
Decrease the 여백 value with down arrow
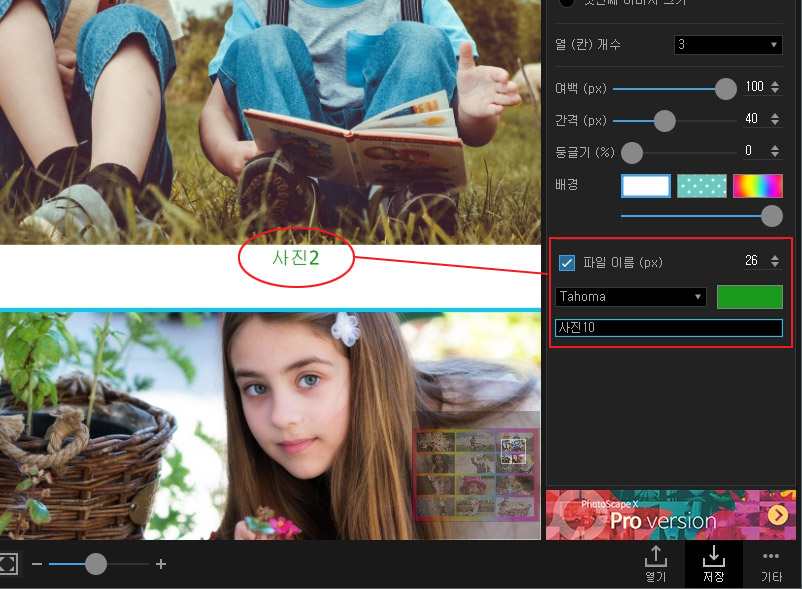tap(775, 91)
